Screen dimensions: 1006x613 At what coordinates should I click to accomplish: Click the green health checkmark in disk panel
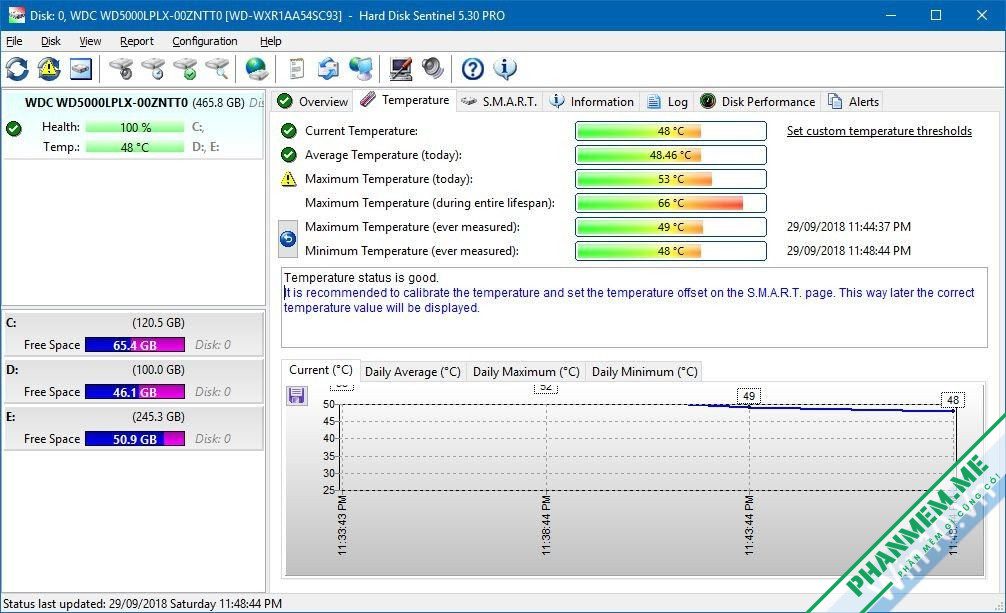point(14,128)
